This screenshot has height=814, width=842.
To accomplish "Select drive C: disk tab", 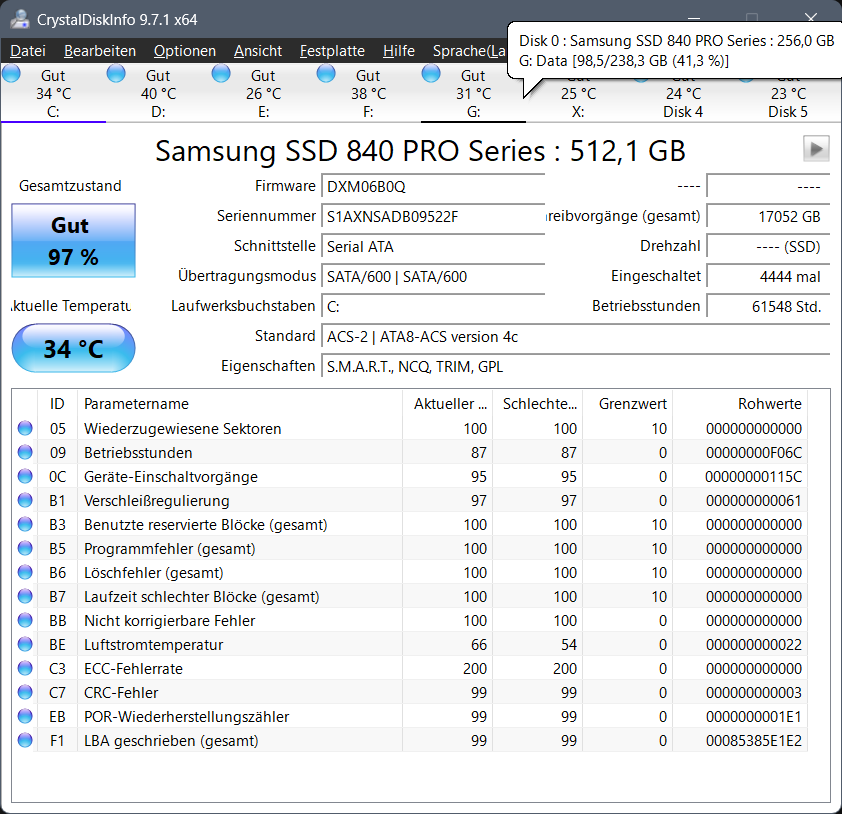I will click(53, 93).
